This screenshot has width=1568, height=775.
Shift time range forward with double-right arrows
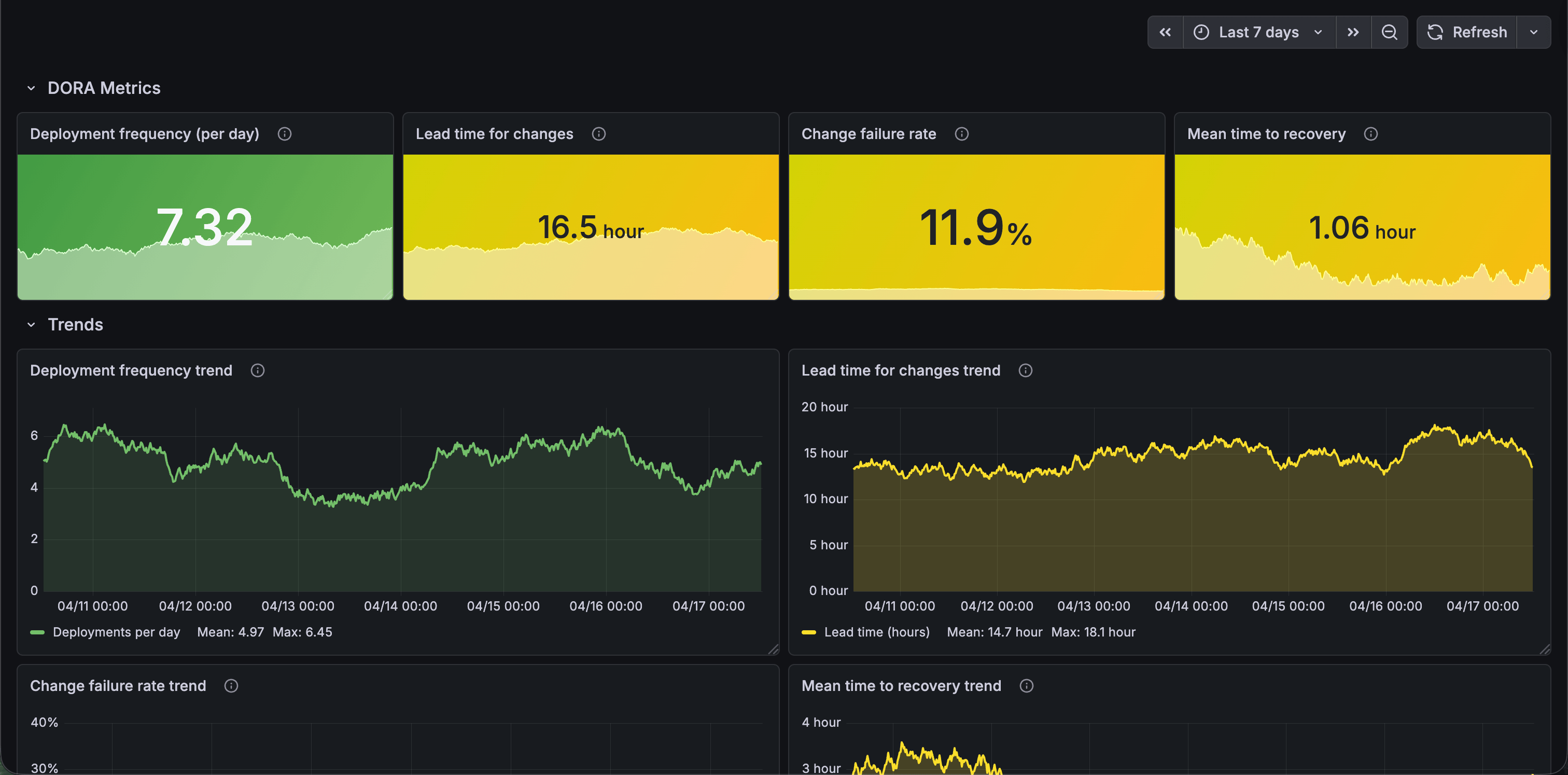pos(1352,32)
